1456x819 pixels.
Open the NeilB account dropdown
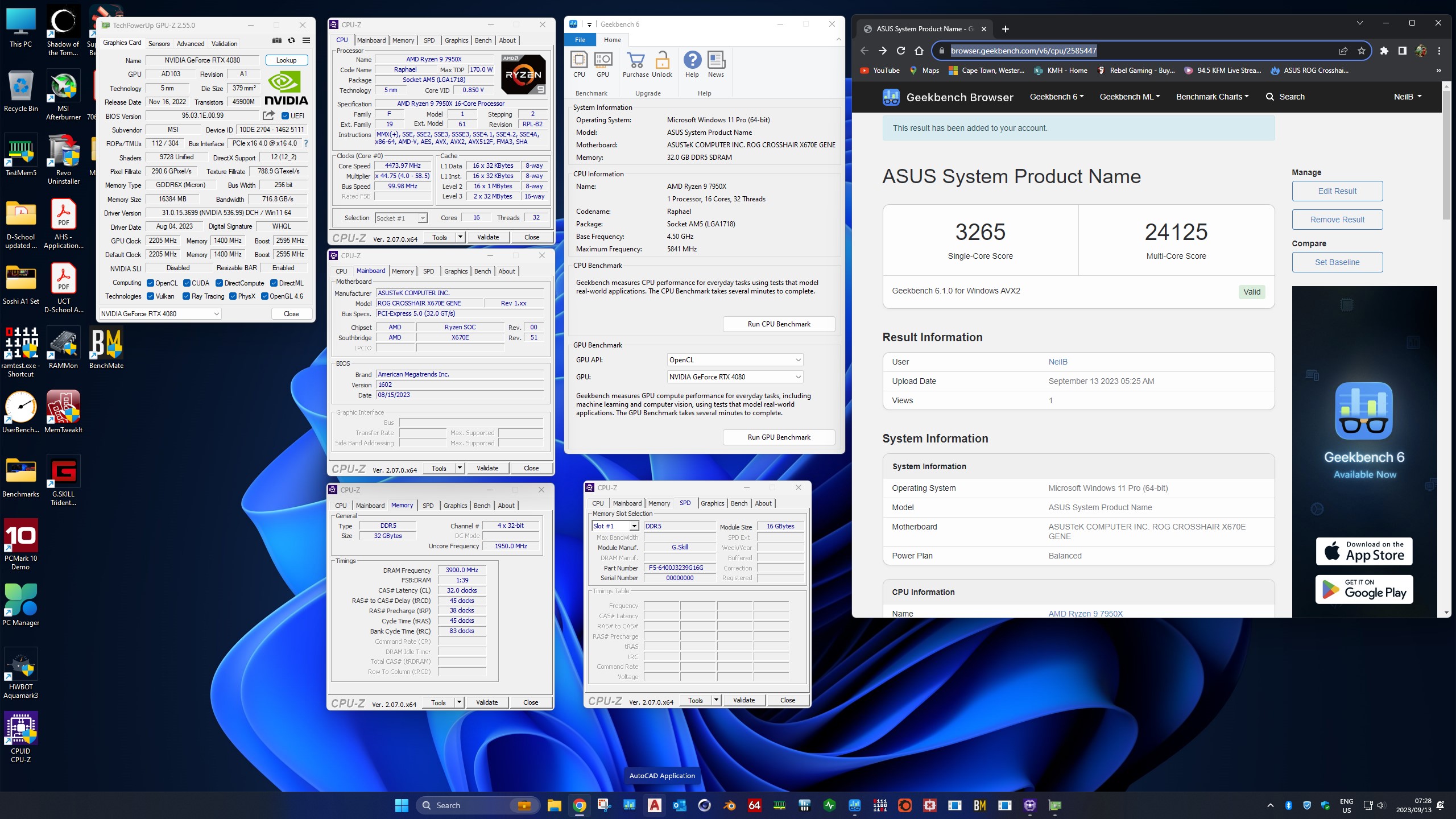click(1408, 97)
